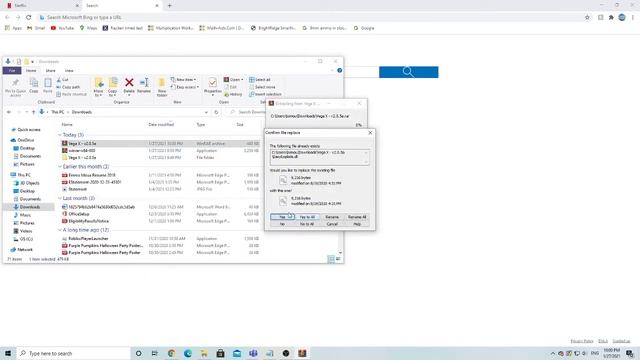The height and width of the screenshot is (360, 640).
Task: Click the taskbar search box
Action: click(73, 353)
